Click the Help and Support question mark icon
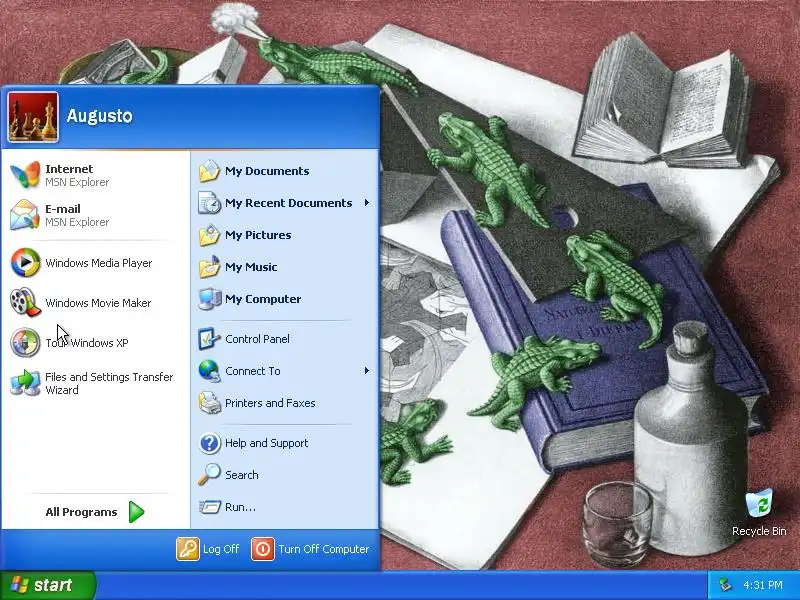 click(209, 443)
